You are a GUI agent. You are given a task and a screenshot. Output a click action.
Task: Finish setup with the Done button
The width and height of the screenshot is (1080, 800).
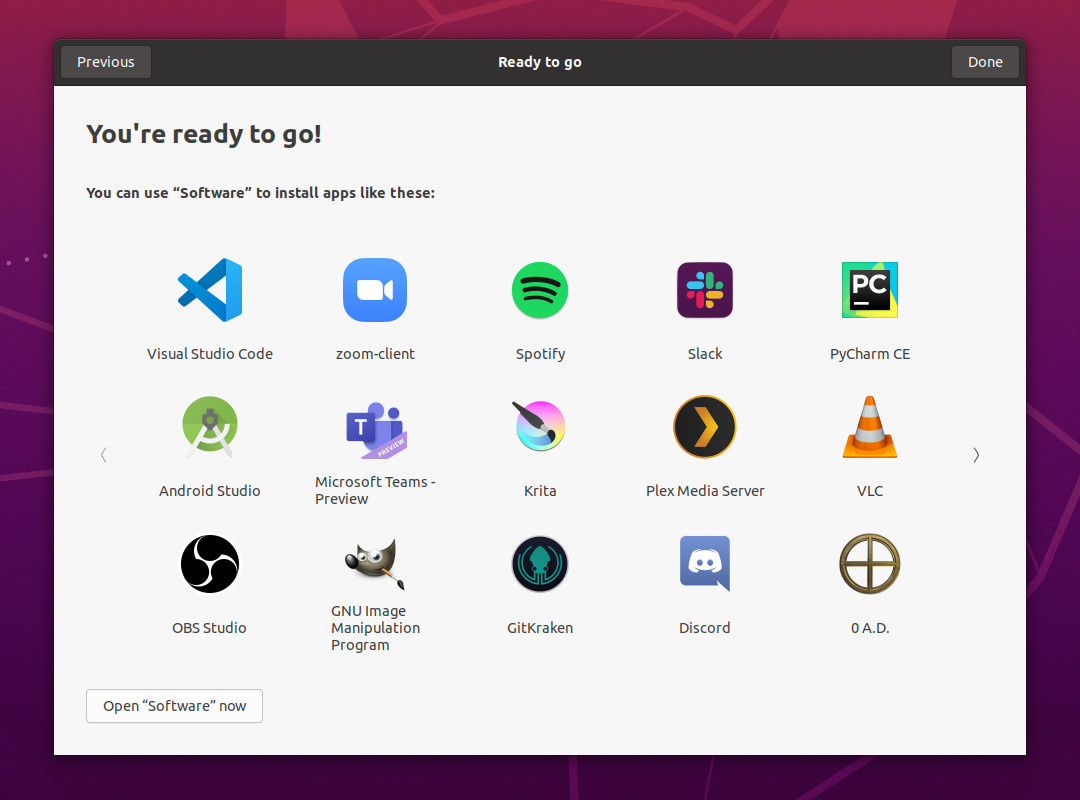[x=985, y=62]
